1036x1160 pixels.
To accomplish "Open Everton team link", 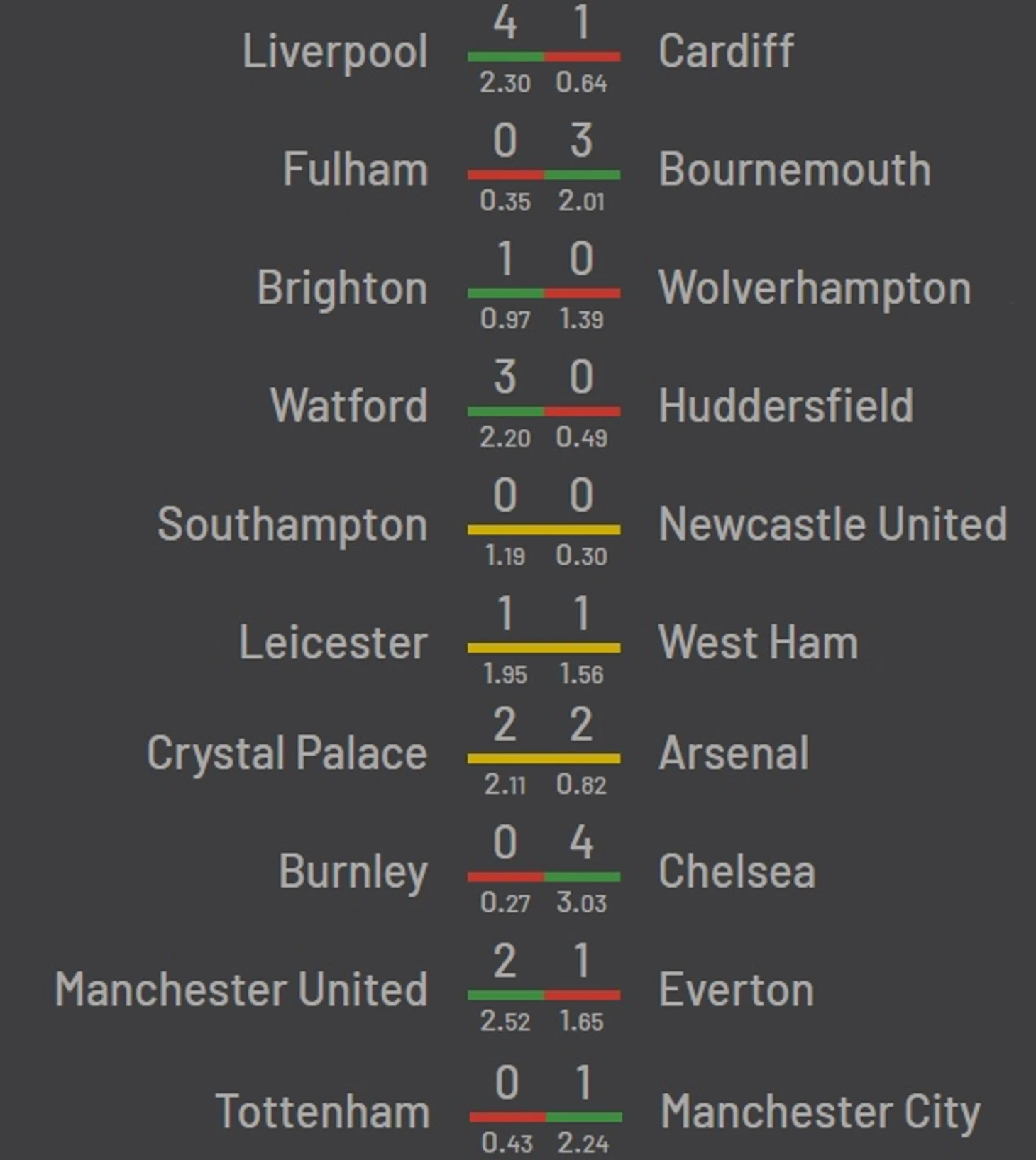I will [x=736, y=990].
